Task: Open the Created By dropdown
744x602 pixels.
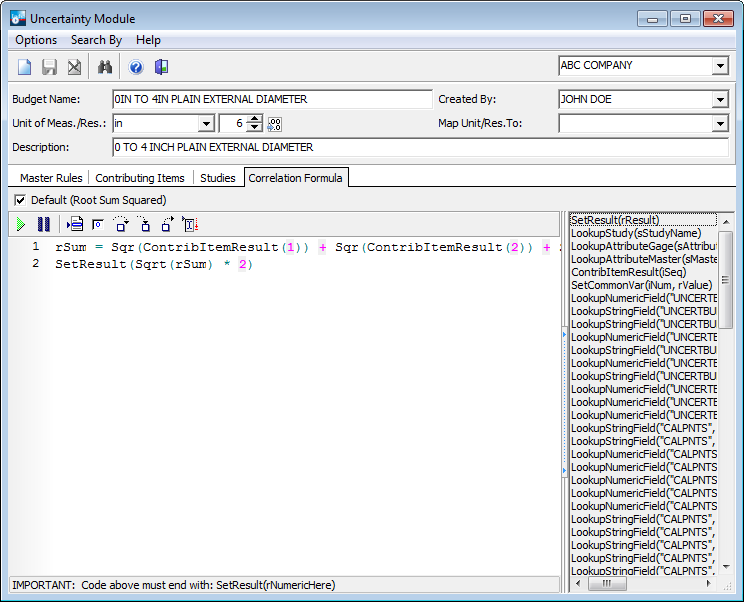Action: (720, 100)
